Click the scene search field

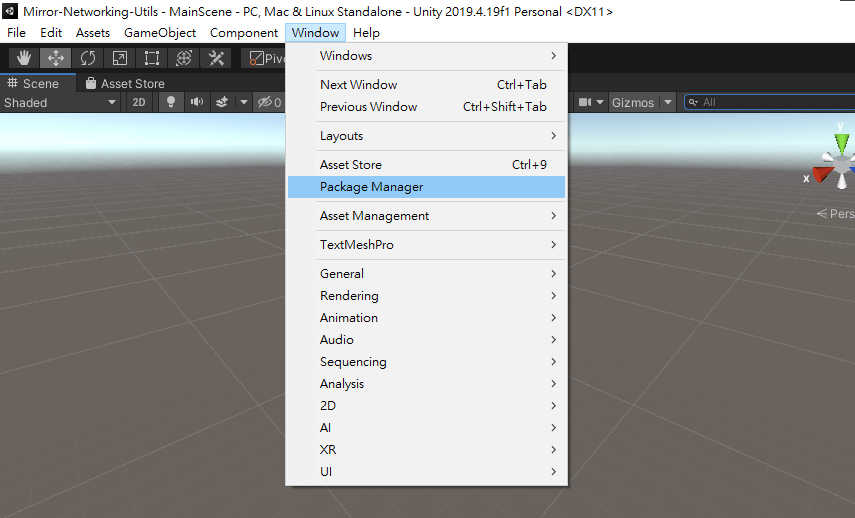(x=769, y=103)
